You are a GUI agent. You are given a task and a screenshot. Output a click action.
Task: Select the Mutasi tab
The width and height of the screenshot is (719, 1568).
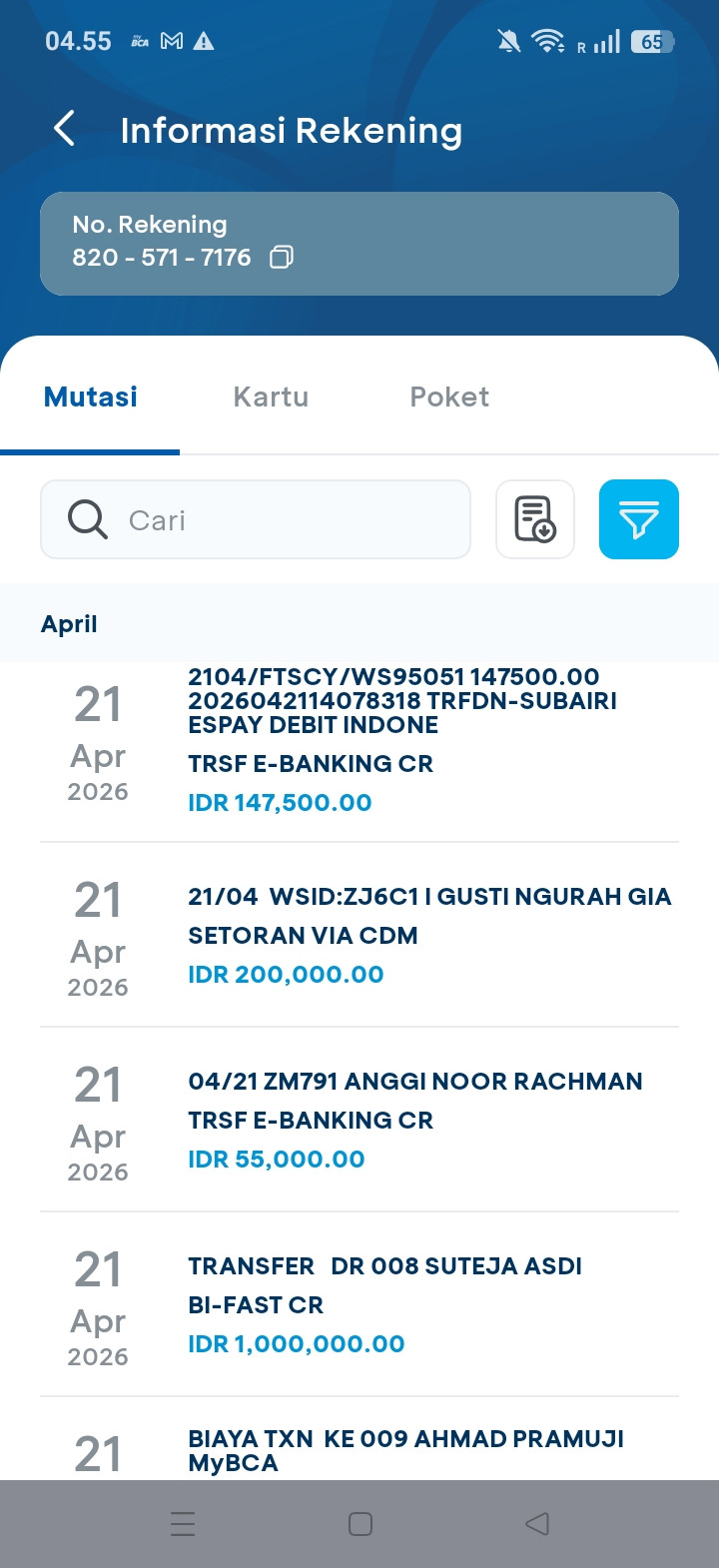91,396
